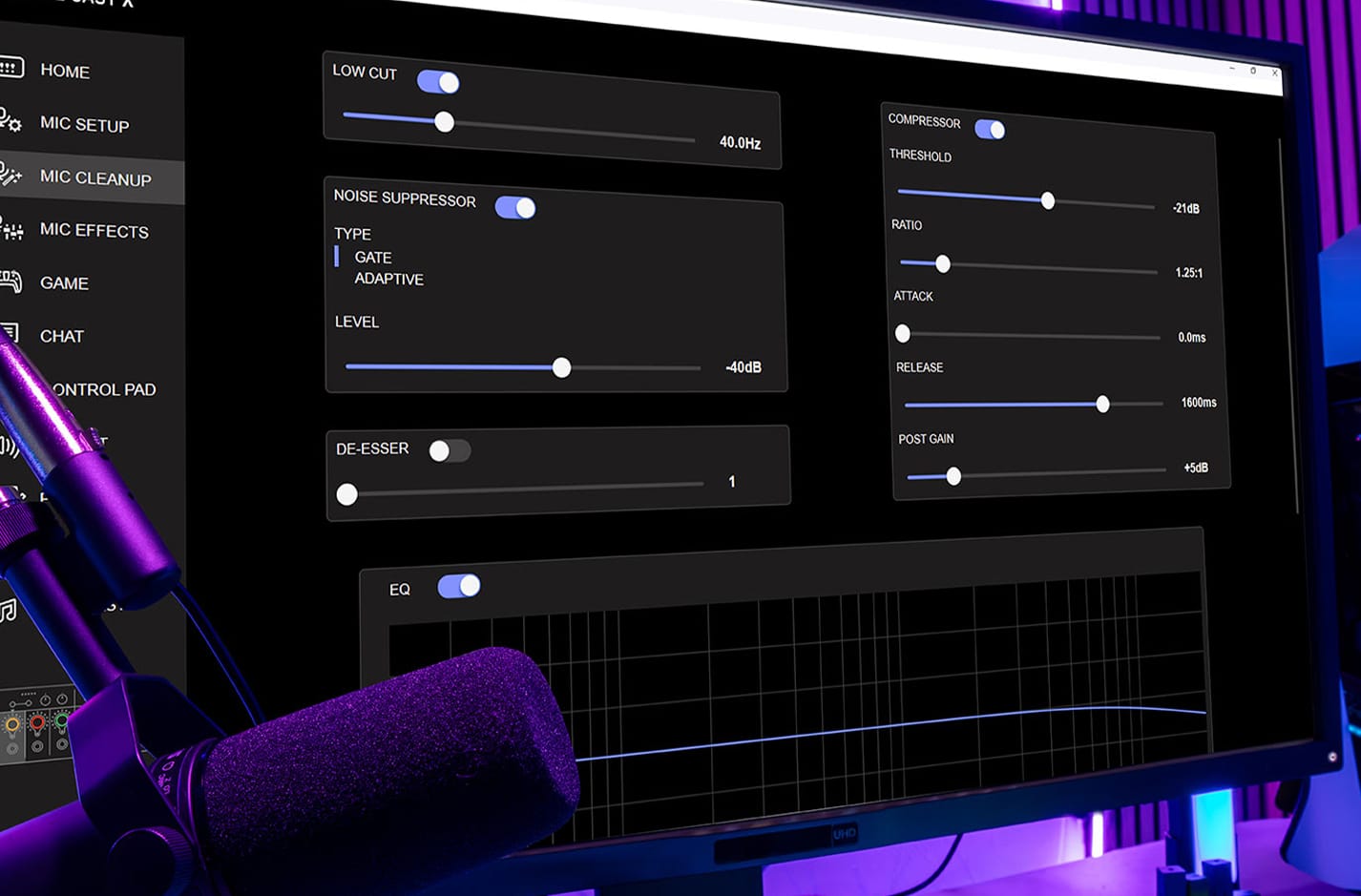Toggle the Low Cut switch off

click(438, 82)
